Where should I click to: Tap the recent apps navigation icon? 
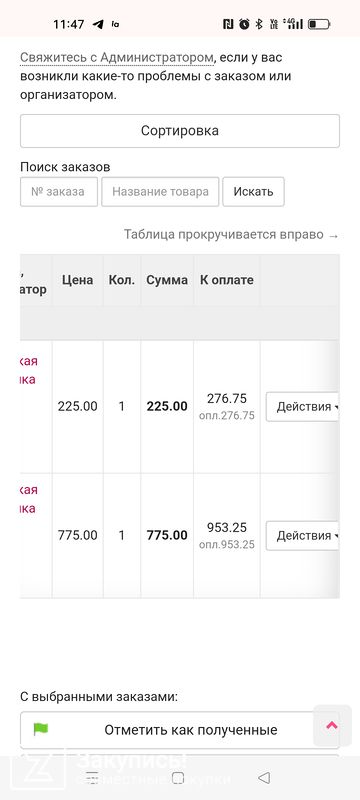[92, 778]
